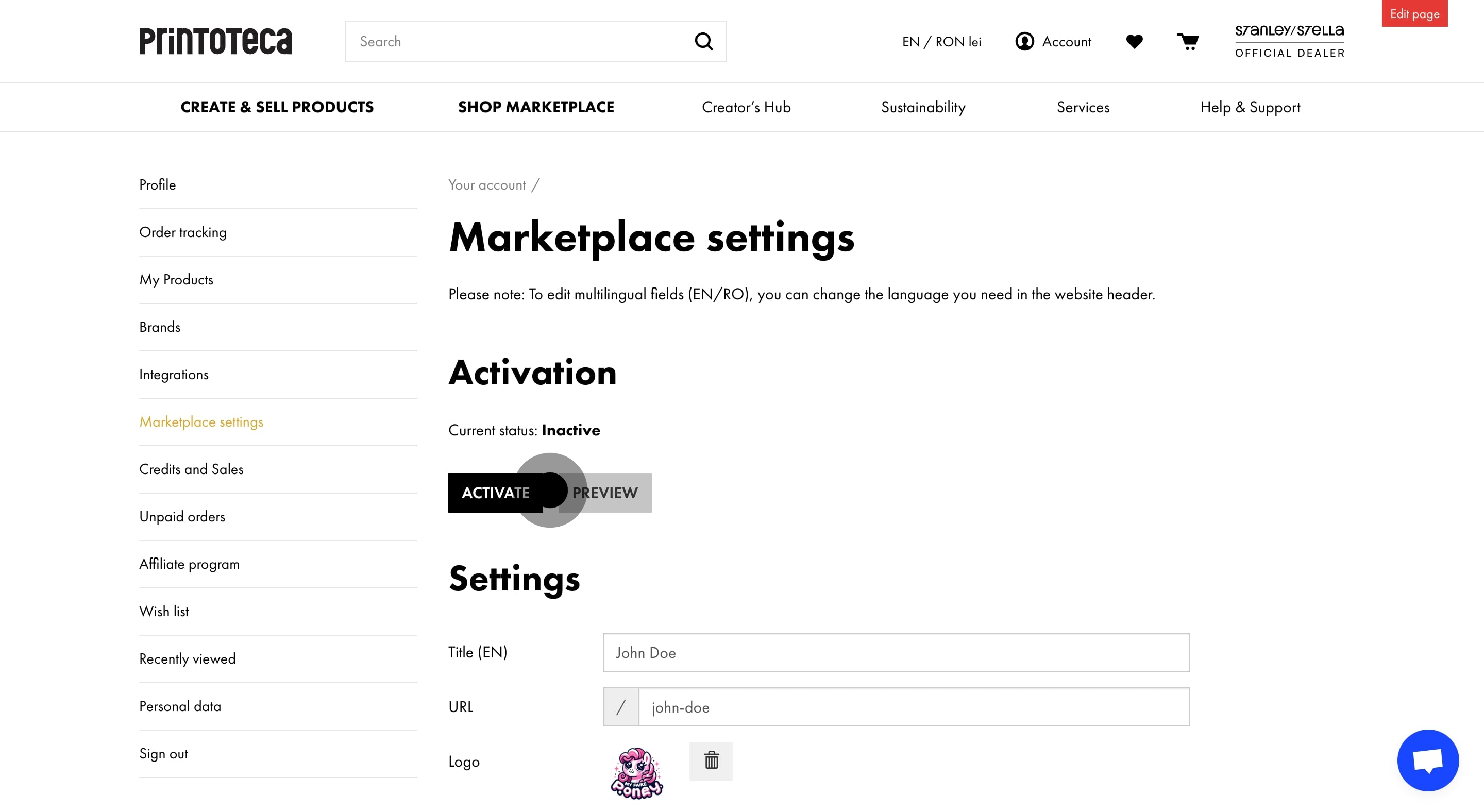1484x812 pixels.
Task: Click Stanley/Stella official dealer logo
Action: point(1289,41)
